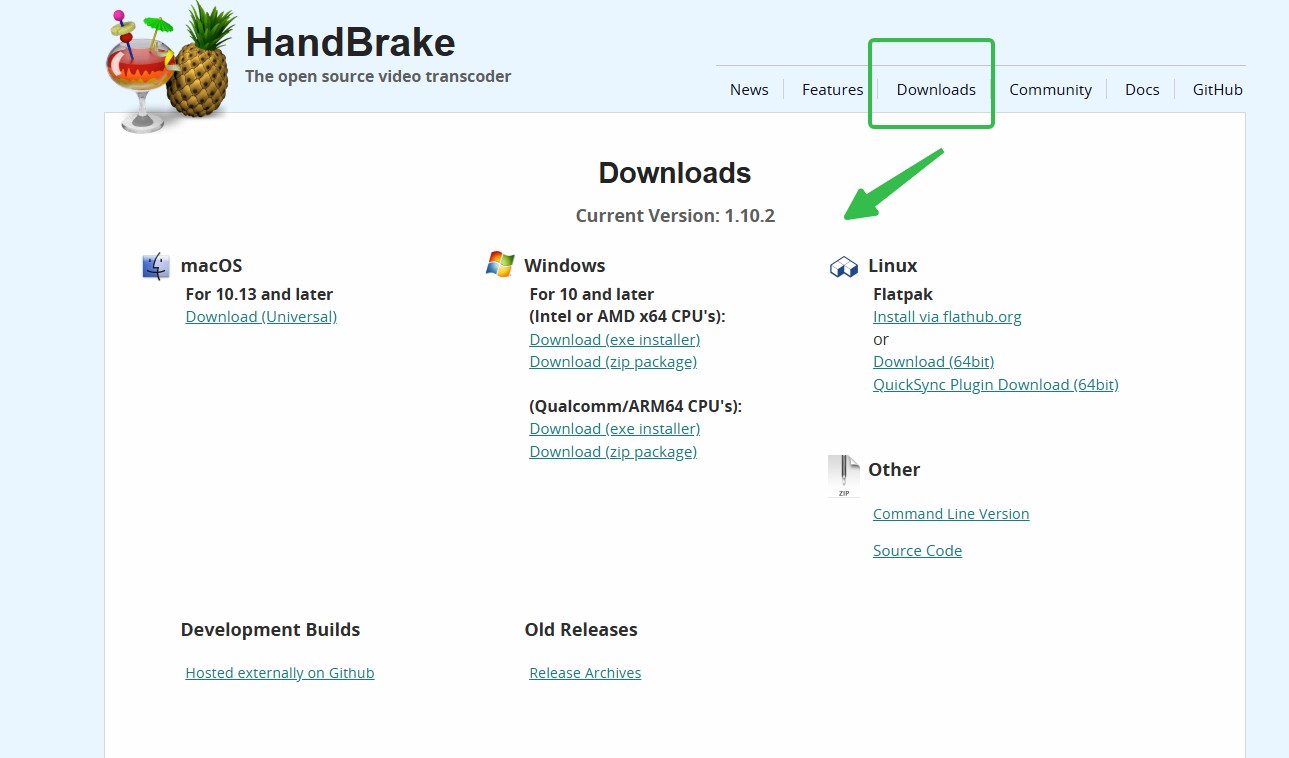Click the "macOS" heading
This screenshot has width=1289, height=758.
(211, 266)
